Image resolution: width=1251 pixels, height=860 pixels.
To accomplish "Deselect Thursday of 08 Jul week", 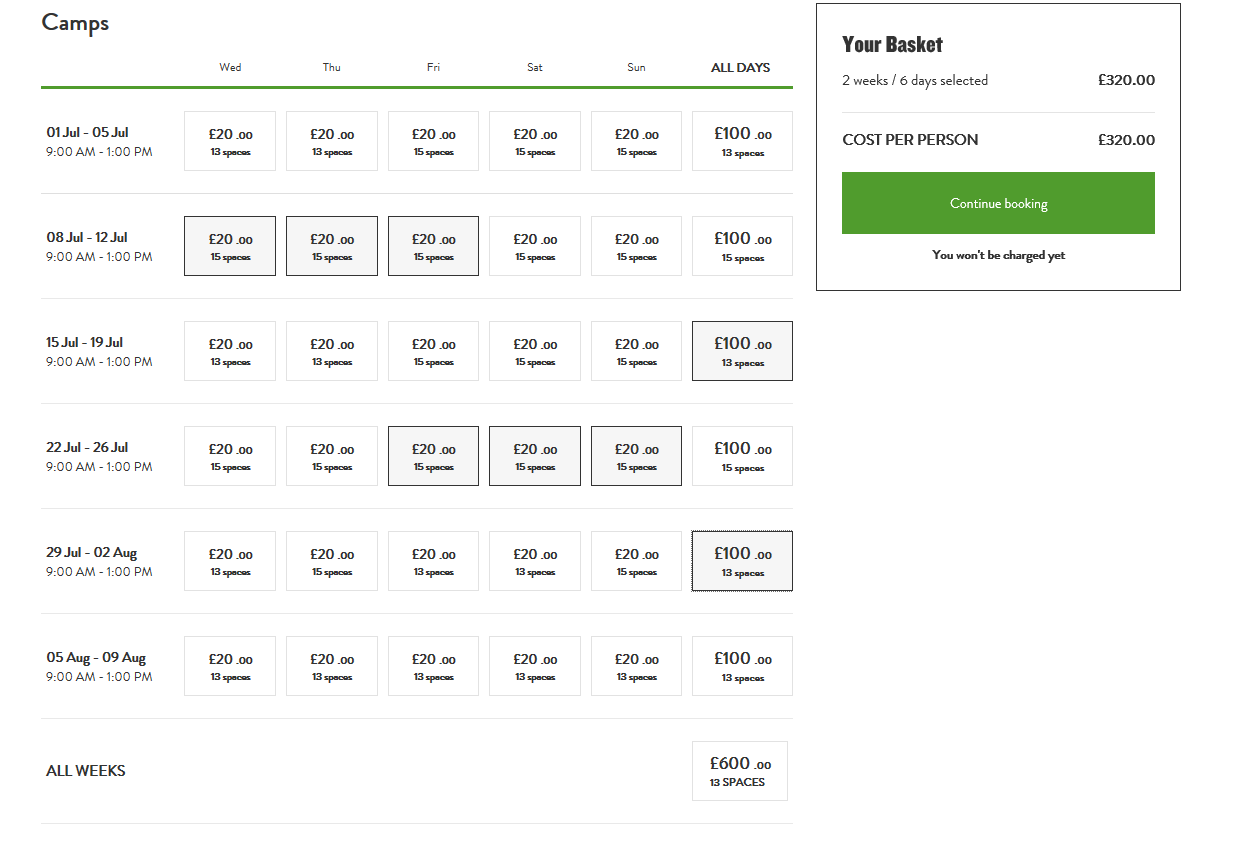I will tap(332, 246).
